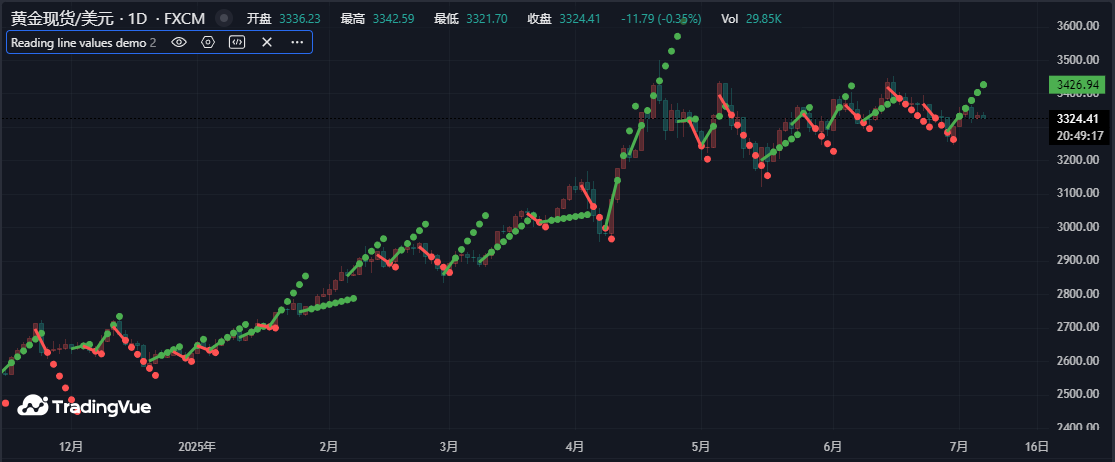Click the -11.79 (-0.35%) change value
Image resolution: width=1115 pixels, height=462 pixels.
click(661, 19)
